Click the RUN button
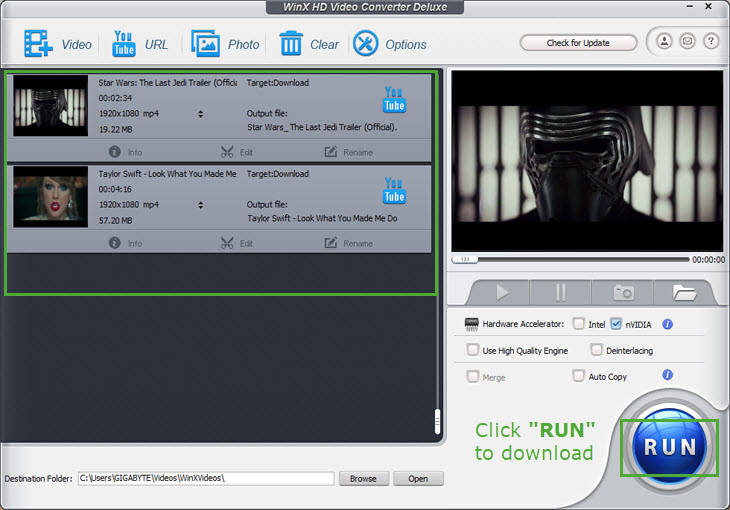Viewport: 730px width, 510px height. coord(669,447)
